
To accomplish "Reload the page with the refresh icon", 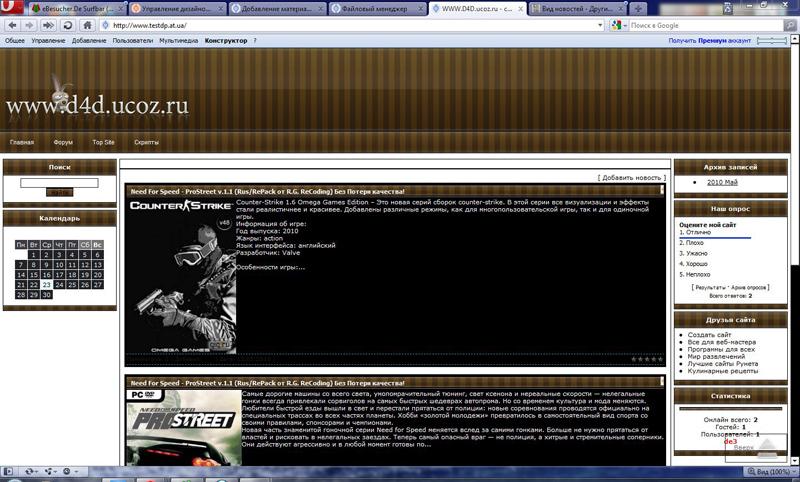I will (67, 25).
